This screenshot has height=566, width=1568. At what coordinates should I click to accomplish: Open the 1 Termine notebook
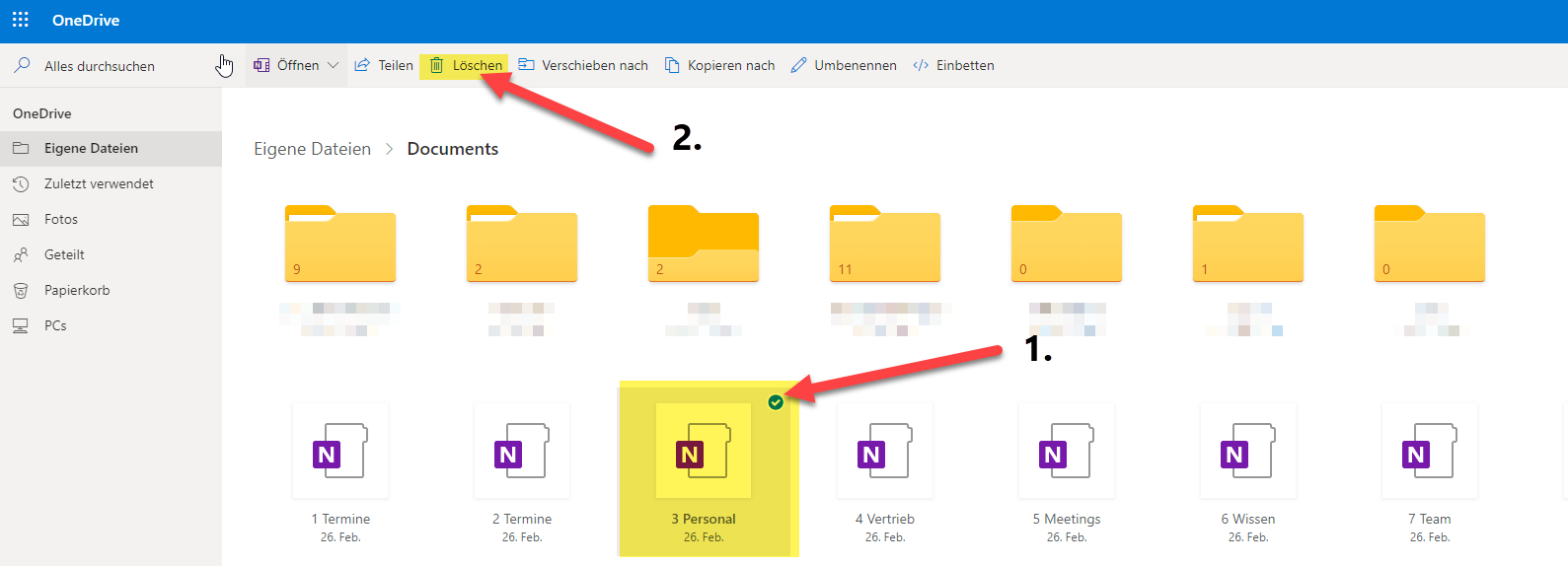[340, 451]
